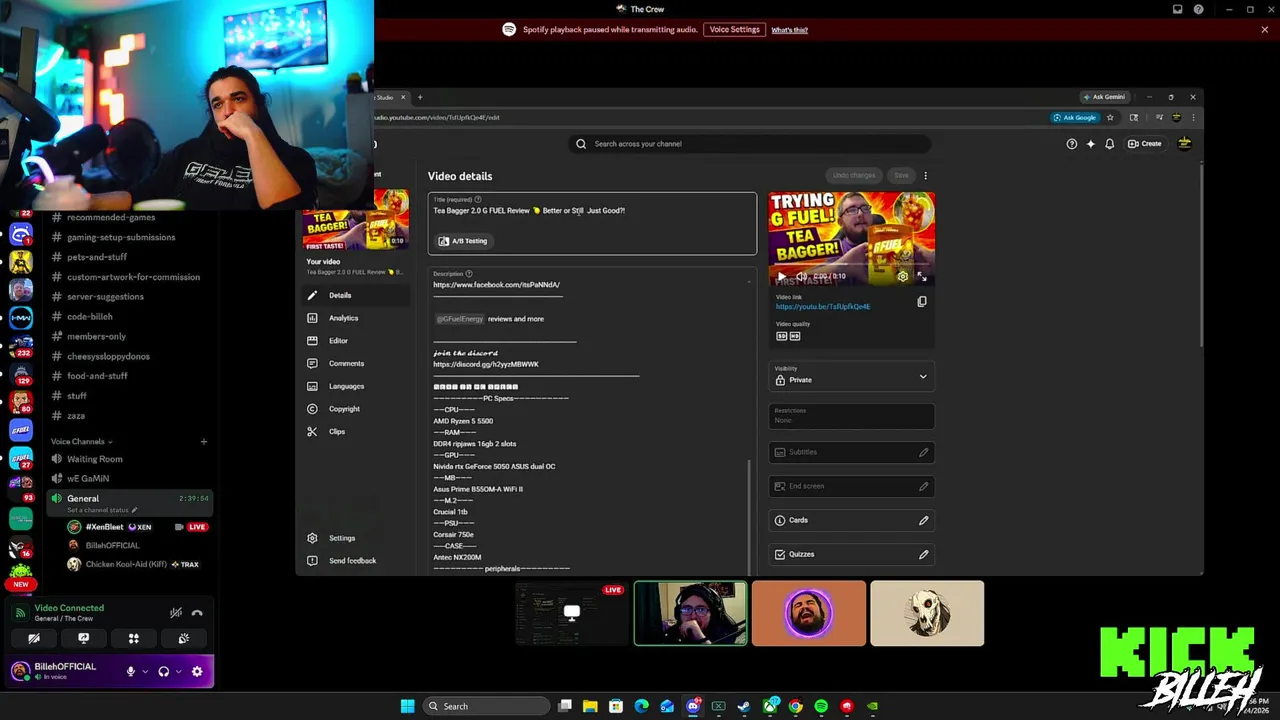Open Copyright in YouTube Studio sidebar

(x=356, y=409)
